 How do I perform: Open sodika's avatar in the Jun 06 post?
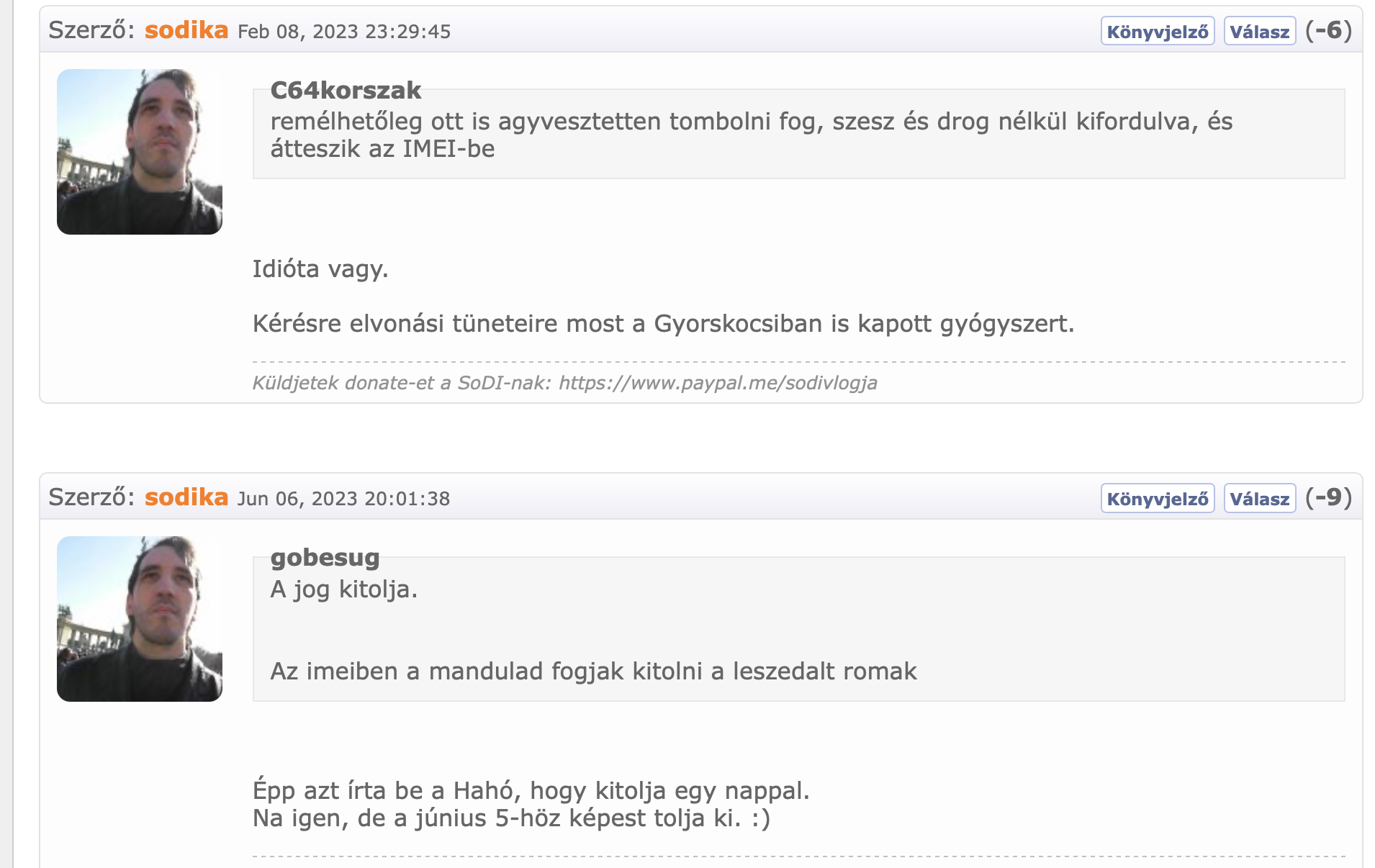pos(140,619)
